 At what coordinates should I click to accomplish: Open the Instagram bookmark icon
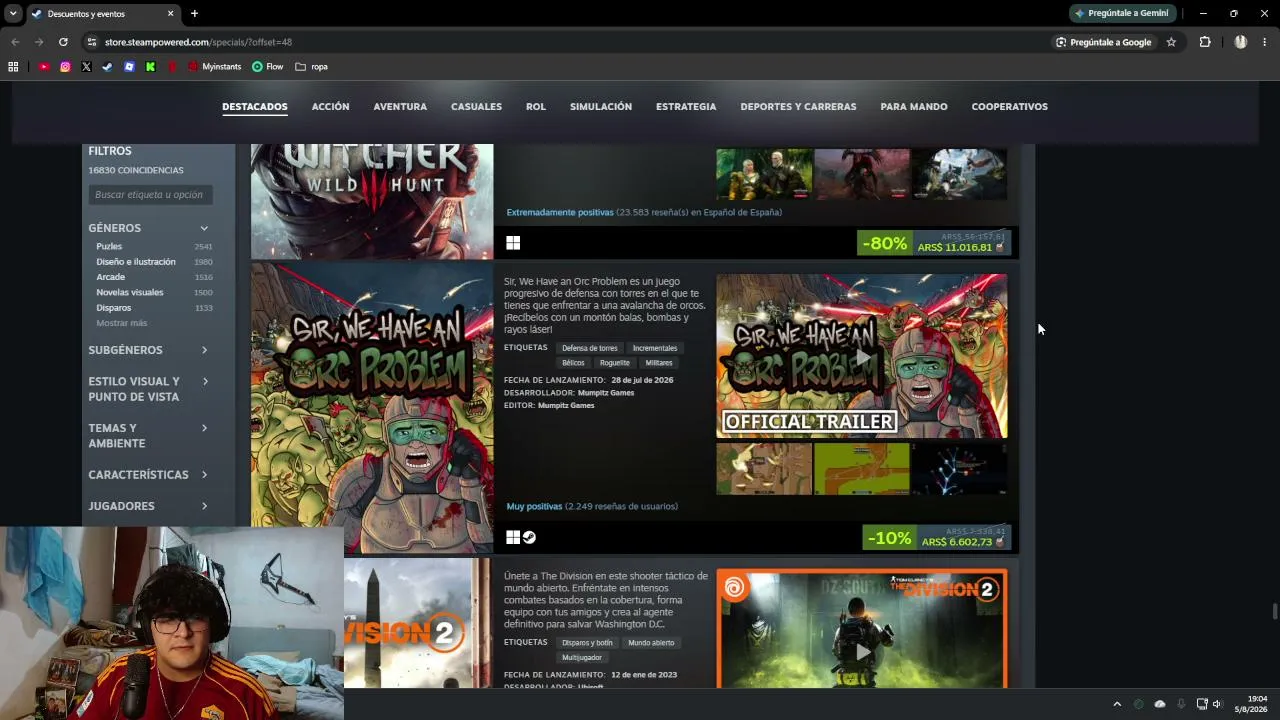65,67
